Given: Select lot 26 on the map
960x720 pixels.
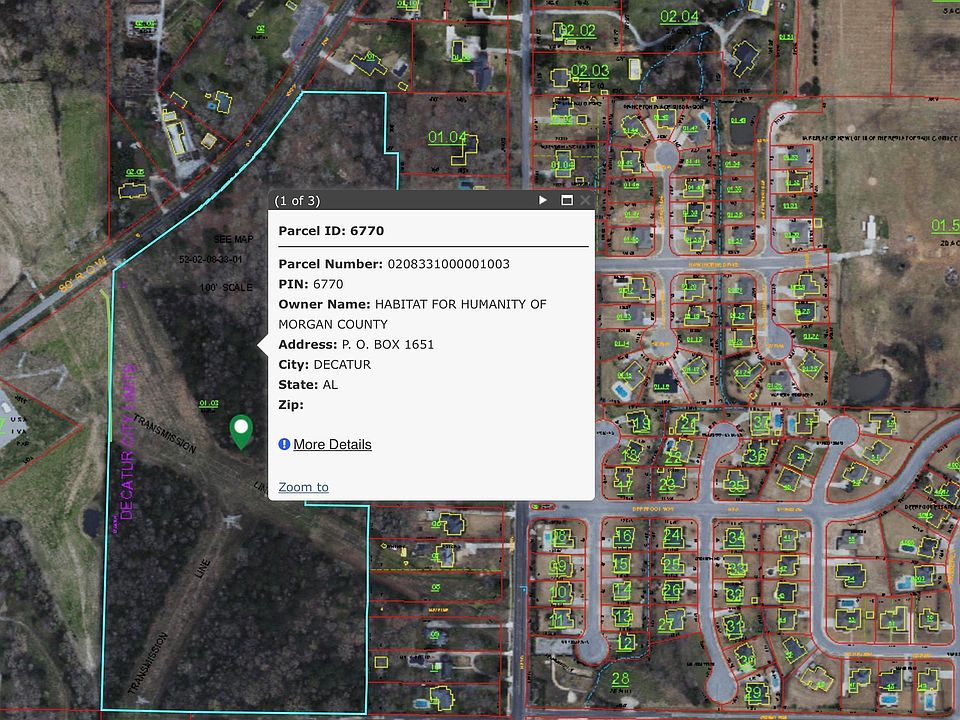Looking at the screenshot, I should (x=672, y=590).
